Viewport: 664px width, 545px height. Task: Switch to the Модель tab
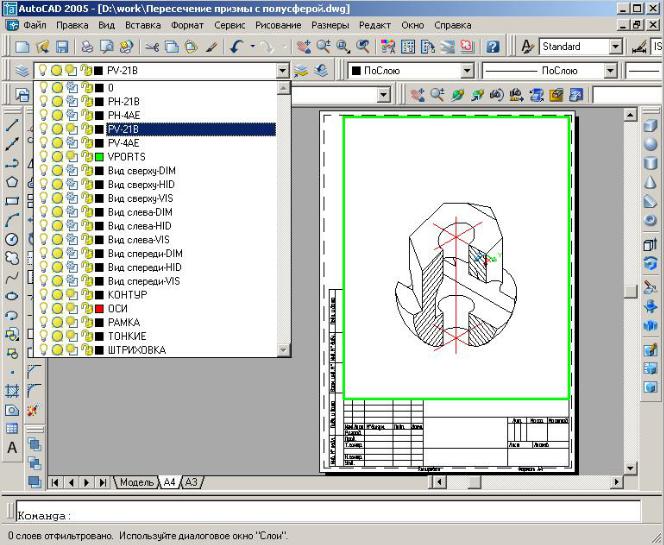point(136,482)
